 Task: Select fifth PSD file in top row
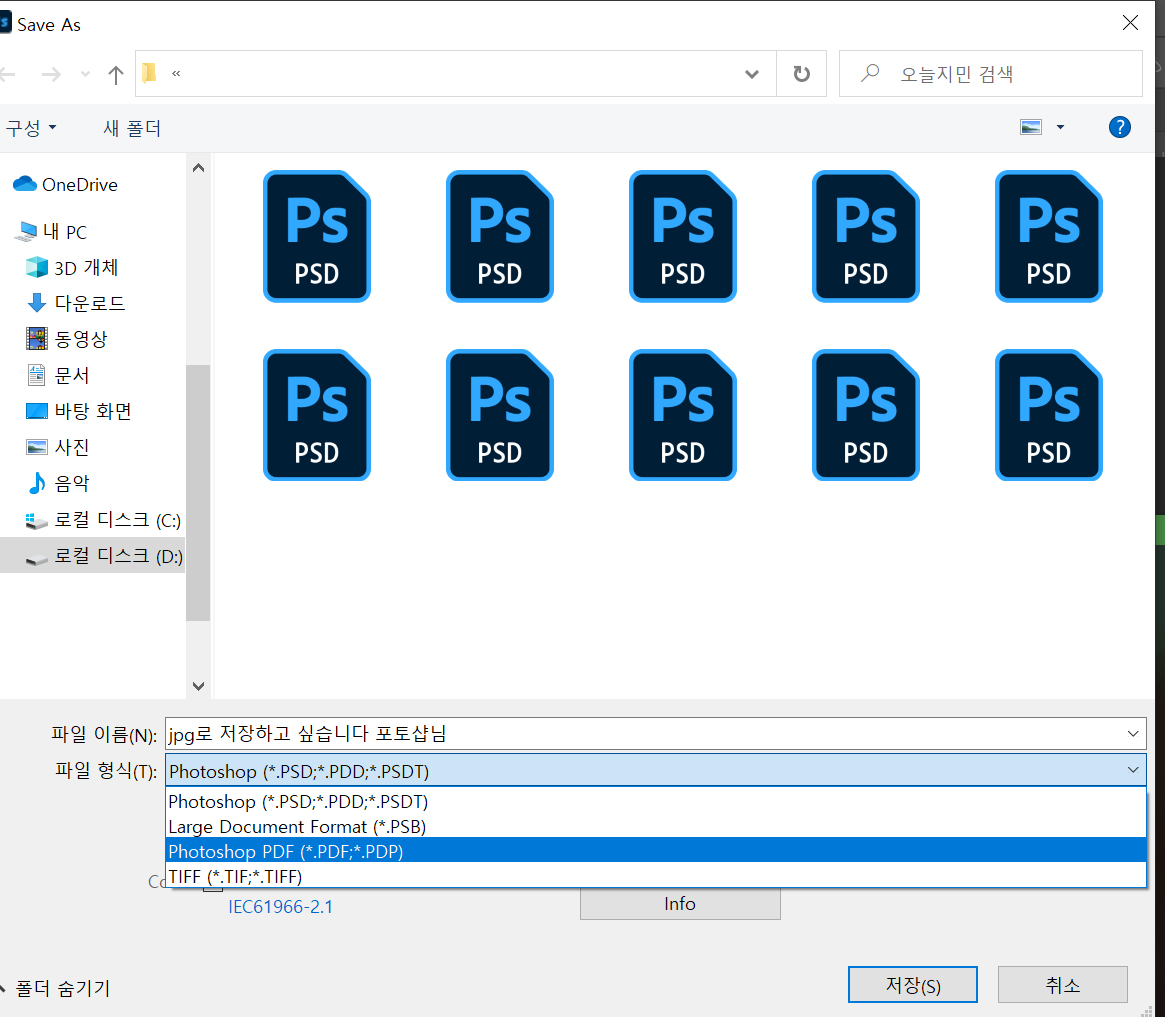click(1048, 236)
